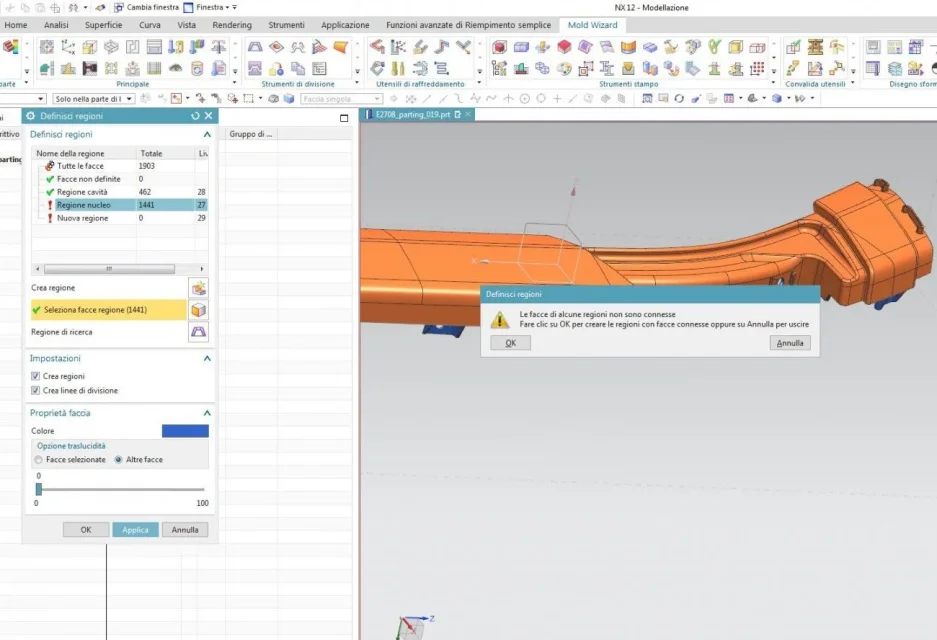Click the yellow Workpiece box icon in Principale
937x640 pixels.
pos(90,47)
